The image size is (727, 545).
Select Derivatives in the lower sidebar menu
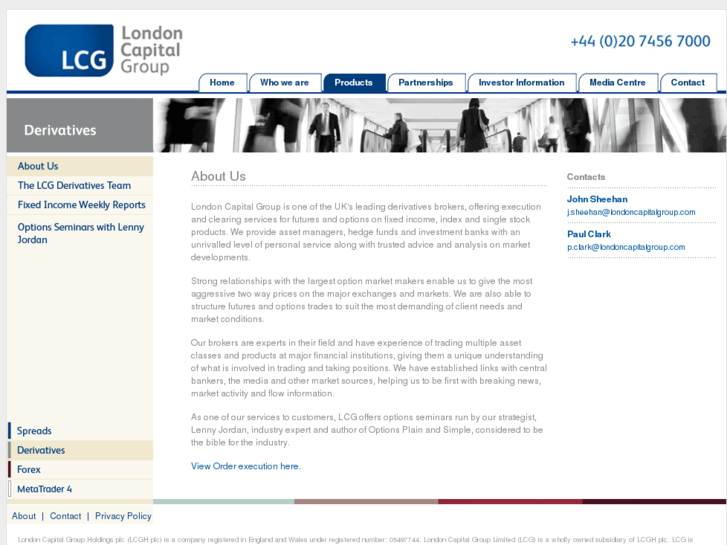tap(80, 450)
